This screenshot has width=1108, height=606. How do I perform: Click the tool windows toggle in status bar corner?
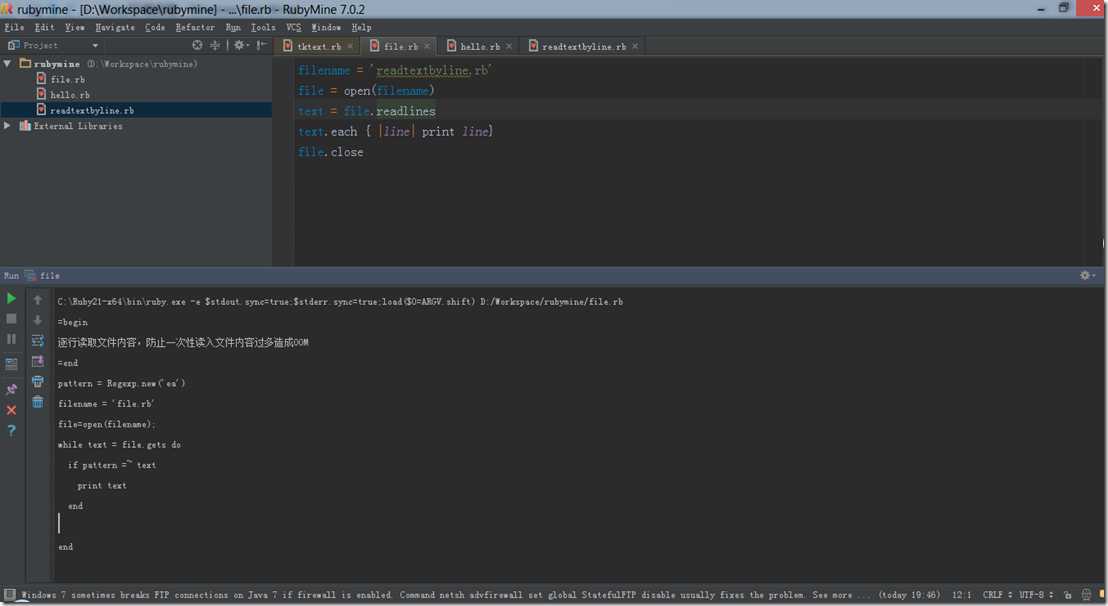9,595
